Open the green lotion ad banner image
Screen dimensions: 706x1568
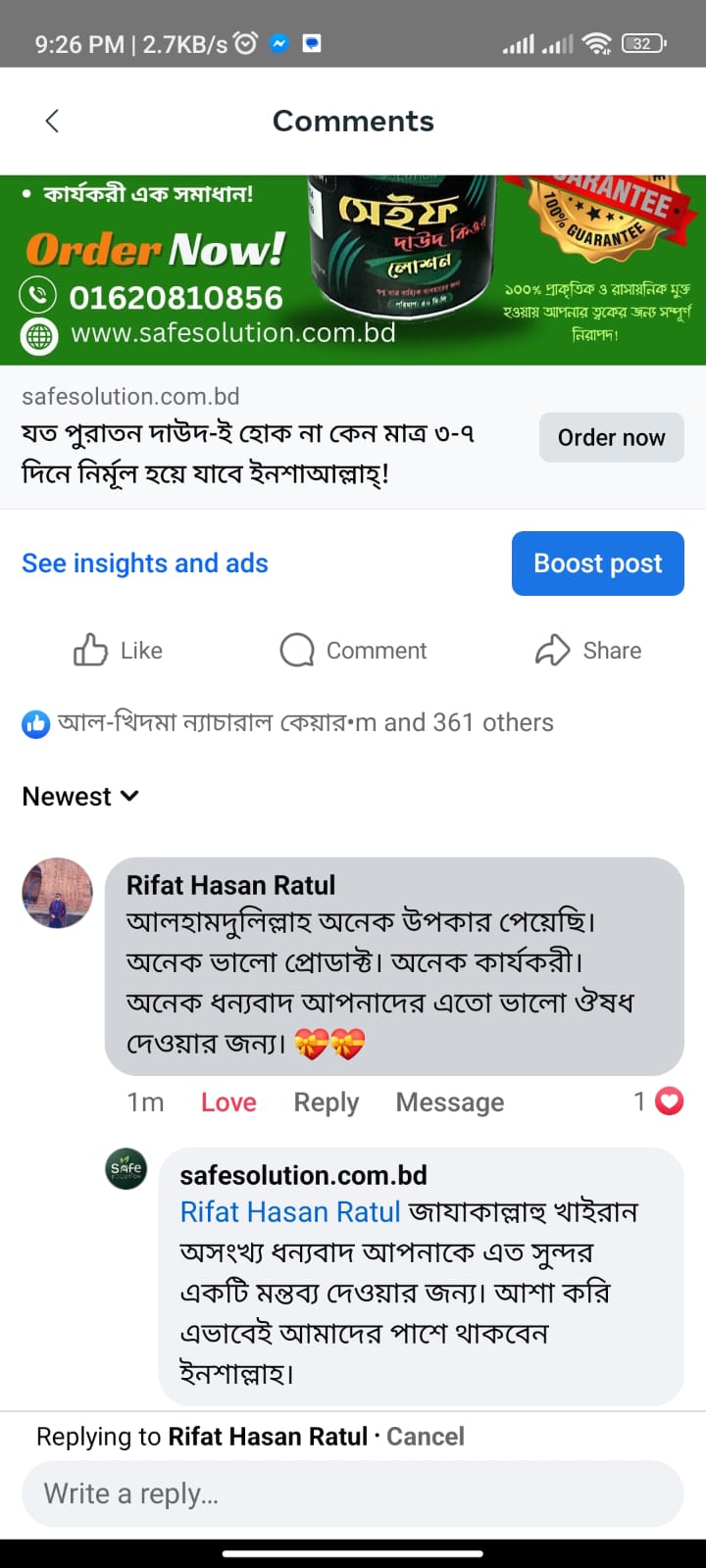click(x=353, y=269)
